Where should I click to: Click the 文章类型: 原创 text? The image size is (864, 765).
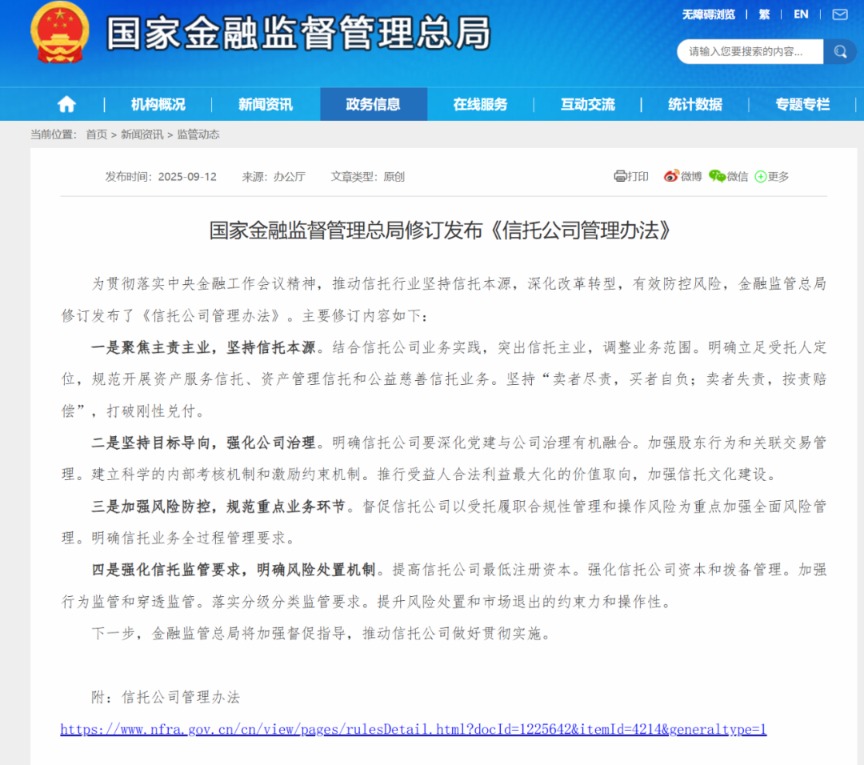(x=368, y=176)
